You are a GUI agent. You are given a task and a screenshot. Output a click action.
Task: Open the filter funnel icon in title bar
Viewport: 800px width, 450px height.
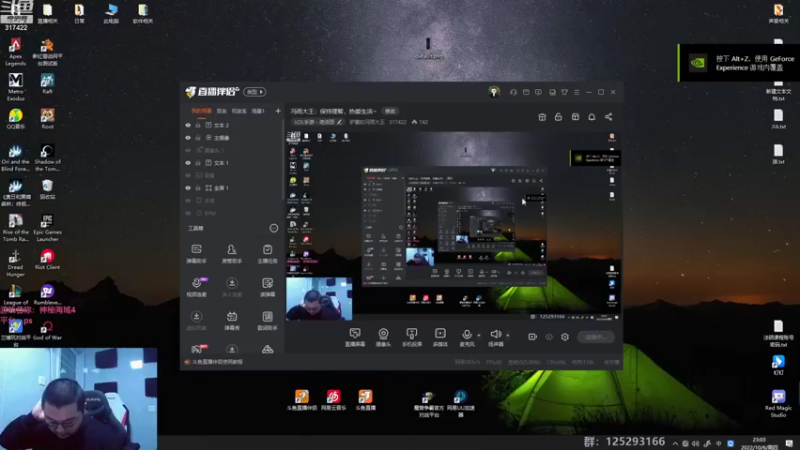point(564,92)
